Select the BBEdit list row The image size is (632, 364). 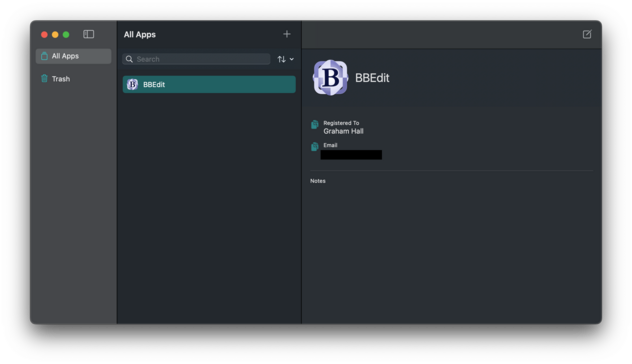[209, 84]
